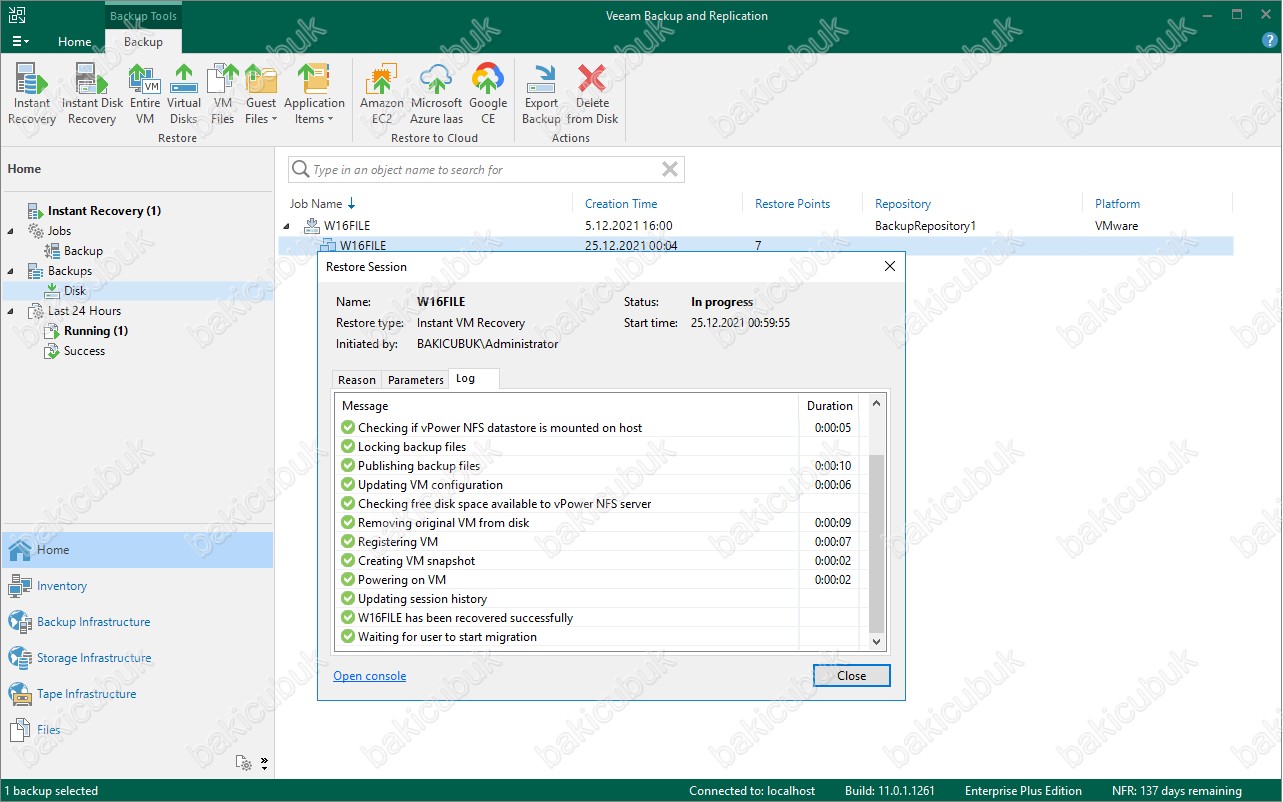
Task: Switch to the Backup ribbon tab
Action: coord(143,41)
